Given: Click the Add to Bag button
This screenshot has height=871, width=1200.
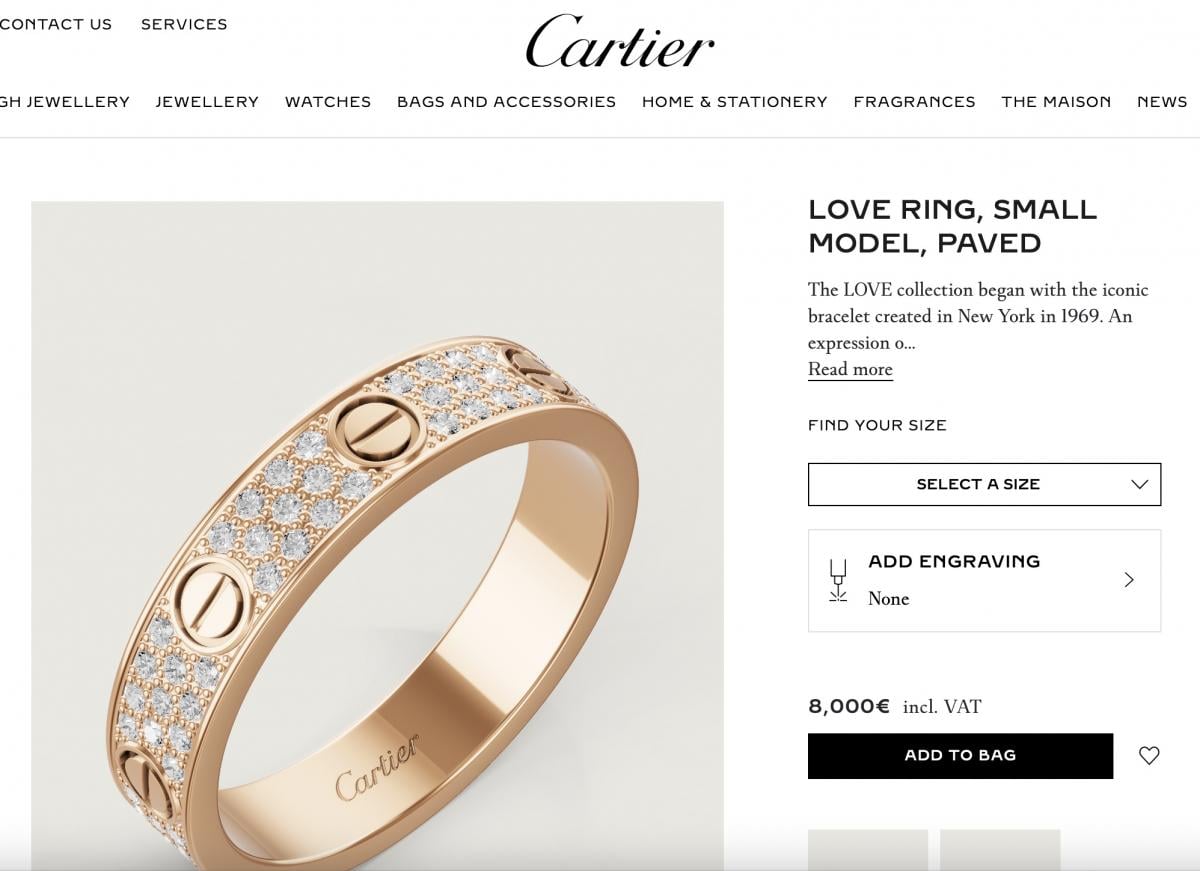Looking at the screenshot, I should coord(960,756).
